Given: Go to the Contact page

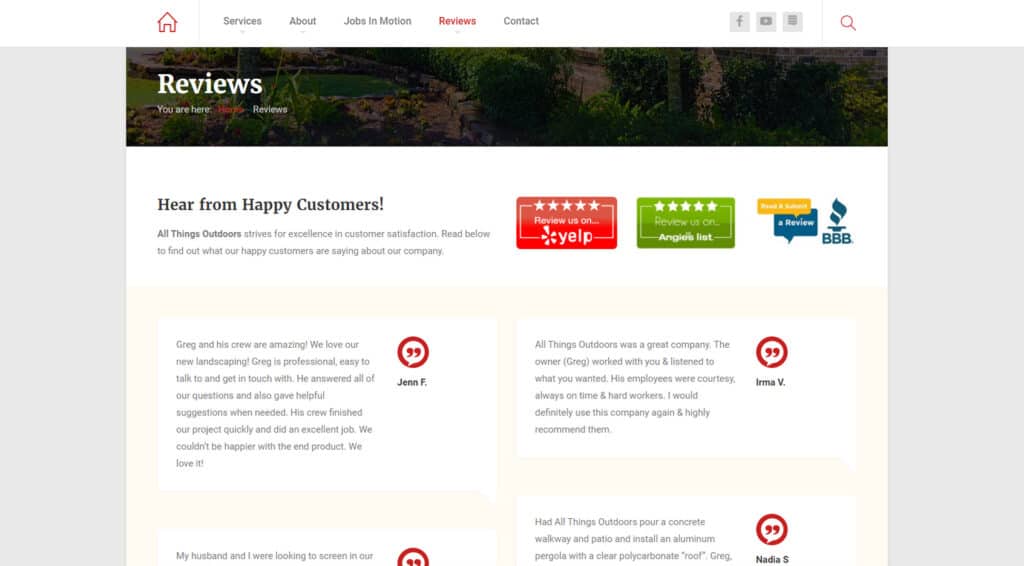Looking at the screenshot, I should 521,21.
